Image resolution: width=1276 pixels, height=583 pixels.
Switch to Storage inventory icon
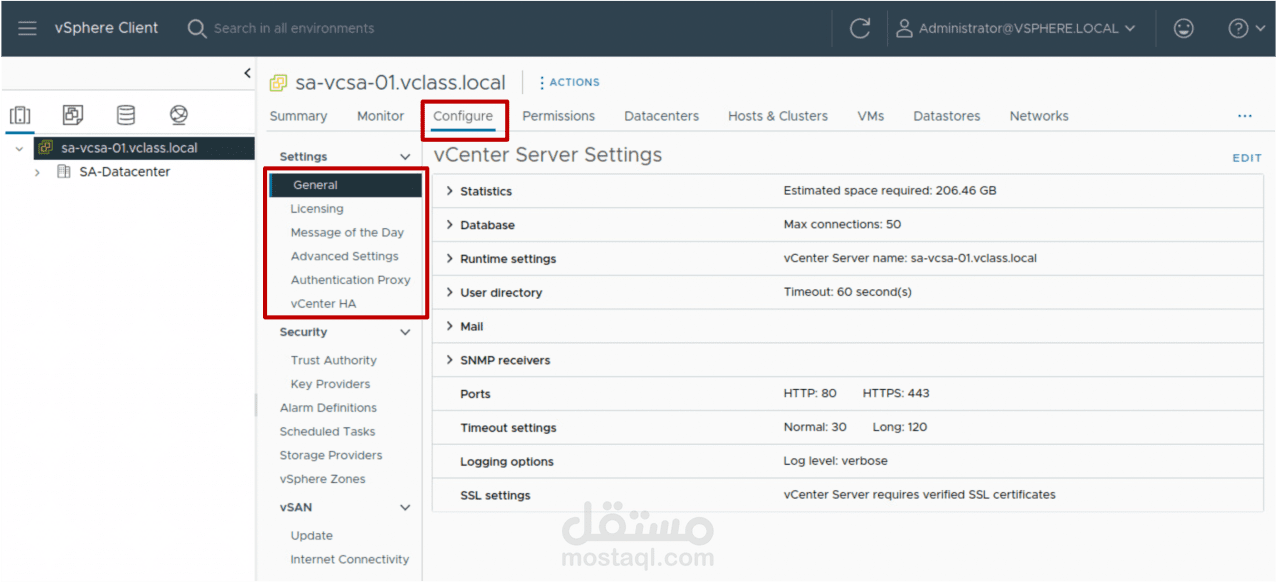pyautogui.click(x=126, y=115)
